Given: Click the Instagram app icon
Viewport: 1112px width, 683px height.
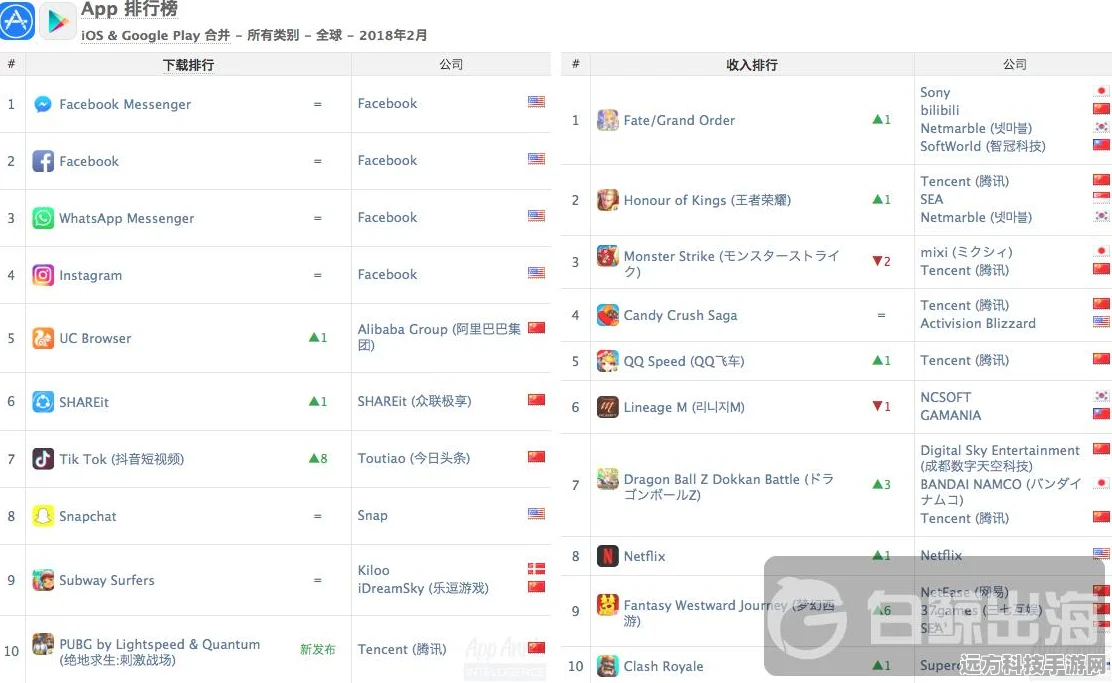Looking at the screenshot, I should (x=43, y=275).
